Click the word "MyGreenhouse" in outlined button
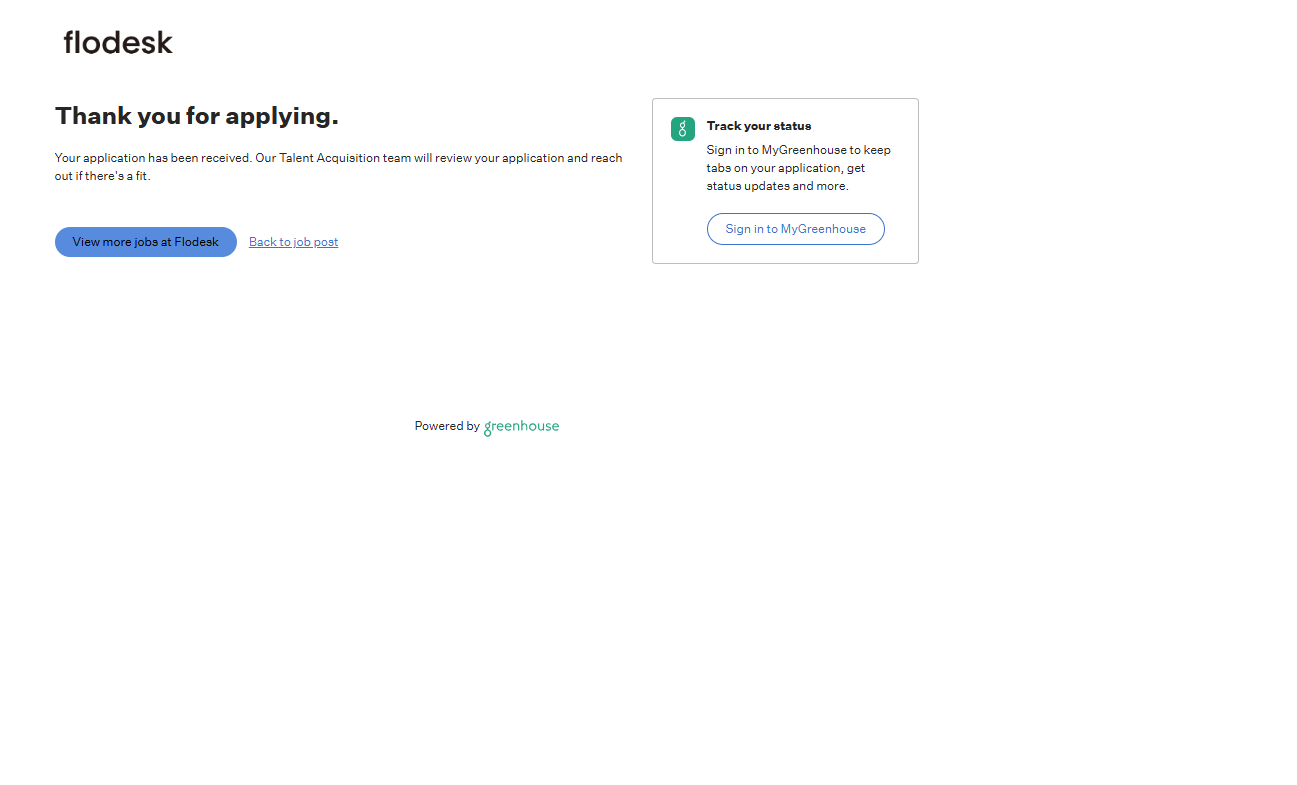 [823, 229]
